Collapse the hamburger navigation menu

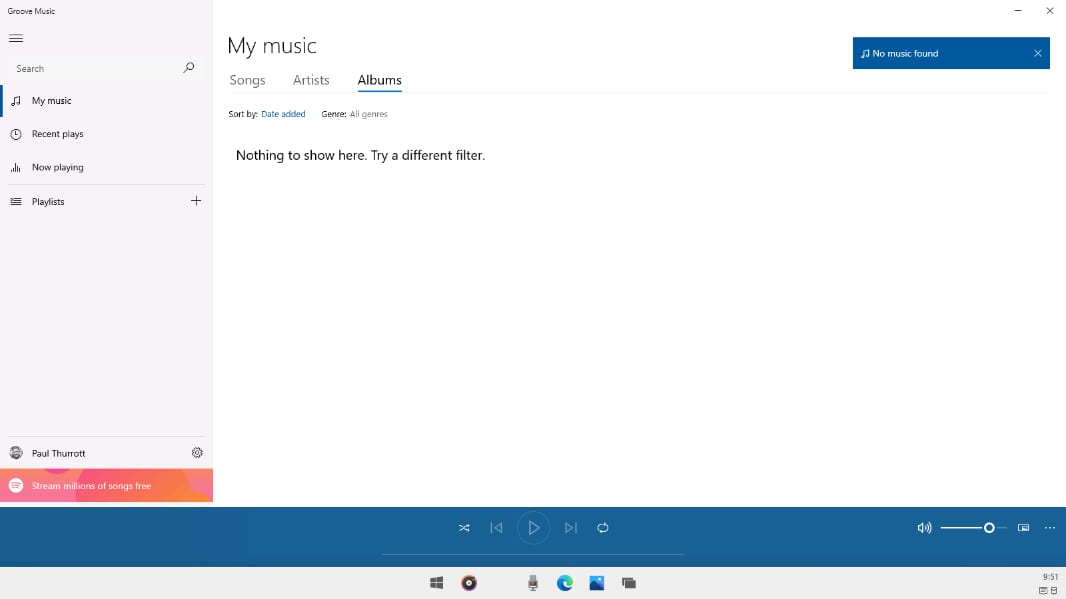(x=16, y=38)
